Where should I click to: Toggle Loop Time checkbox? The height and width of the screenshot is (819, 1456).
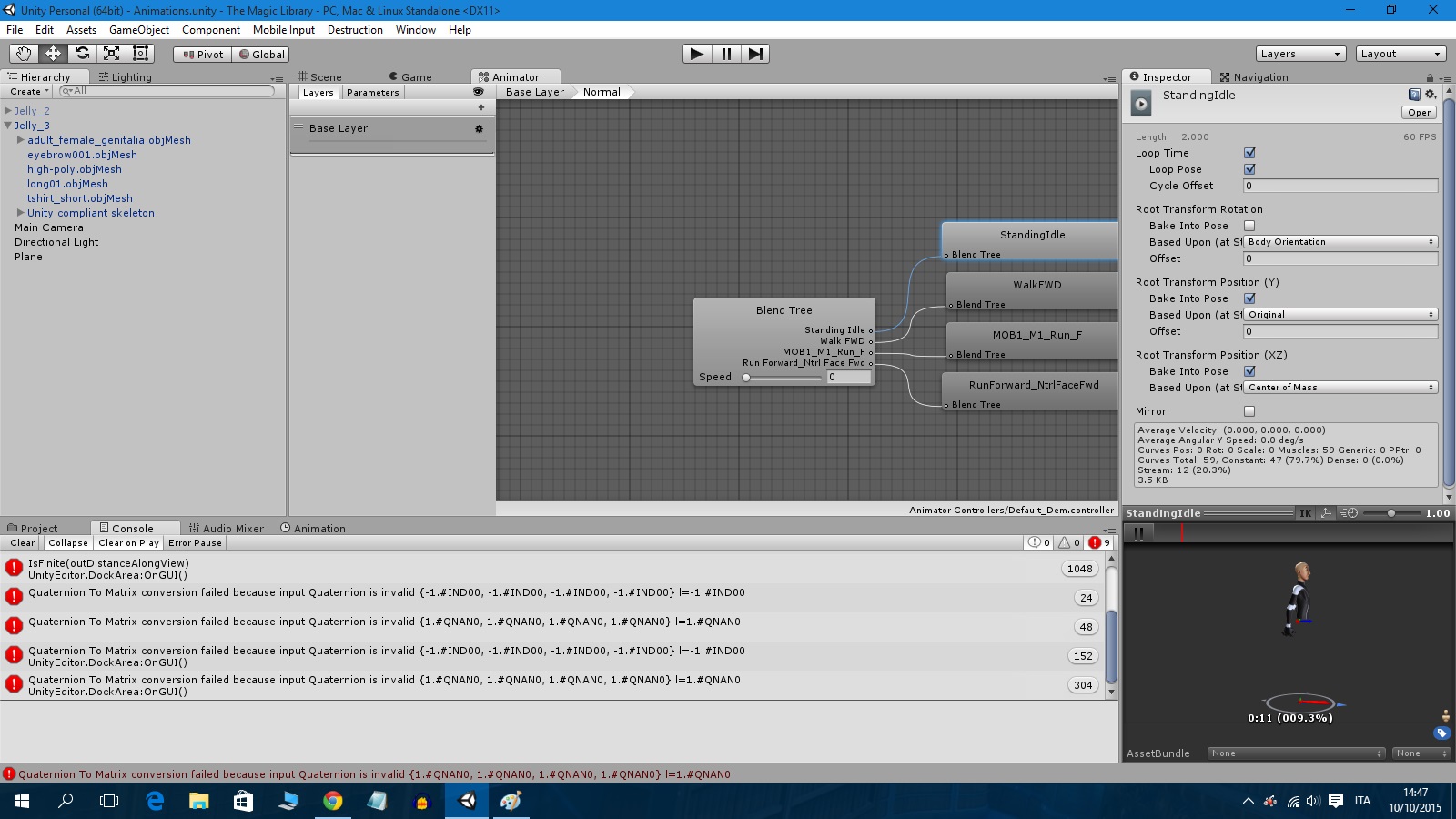click(1249, 153)
